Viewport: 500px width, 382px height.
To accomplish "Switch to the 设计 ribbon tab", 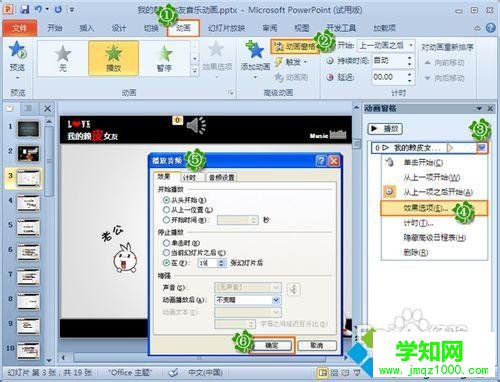I will point(119,28).
